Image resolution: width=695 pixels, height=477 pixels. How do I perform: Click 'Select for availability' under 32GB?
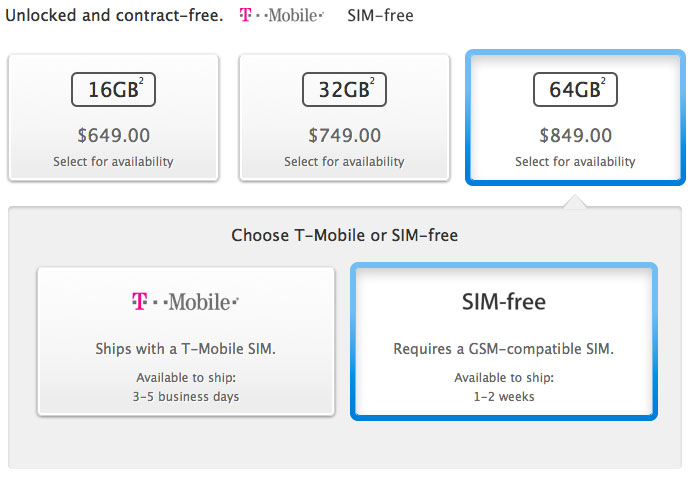(x=344, y=161)
